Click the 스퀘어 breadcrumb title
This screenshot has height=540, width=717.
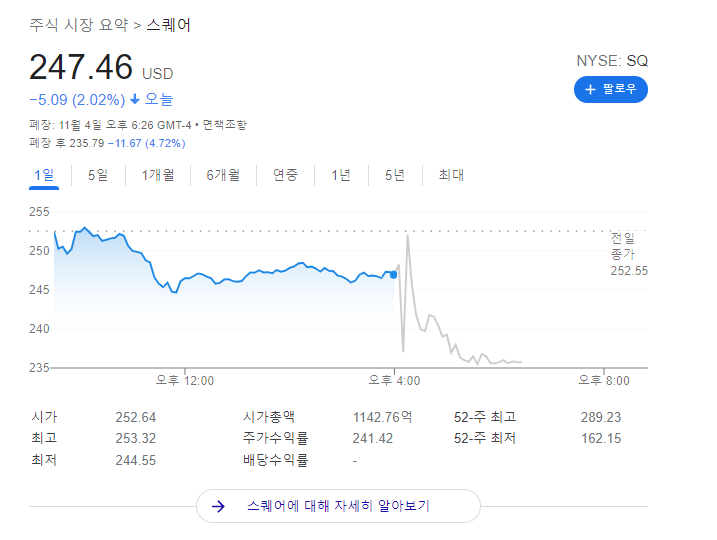[x=168, y=25]
